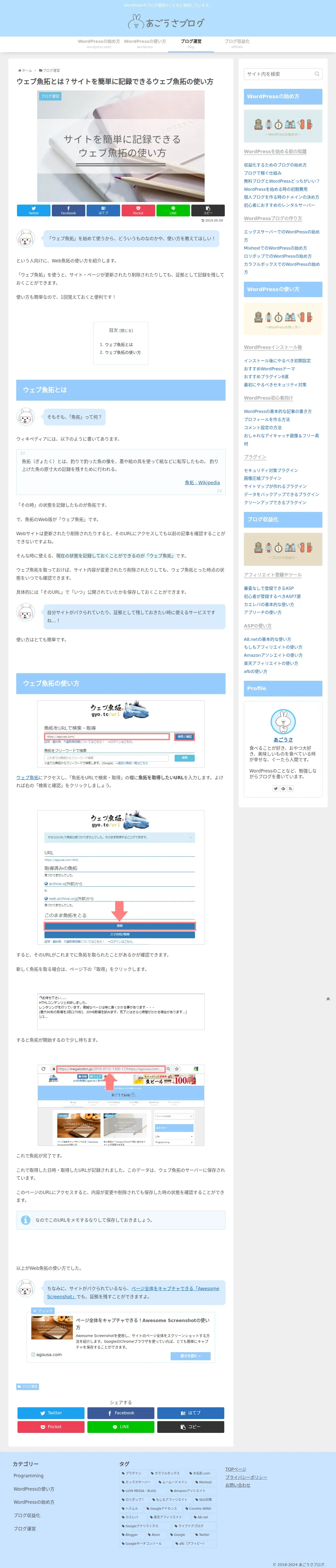Open the profile RSS feed icon

[x=290, y=788]
